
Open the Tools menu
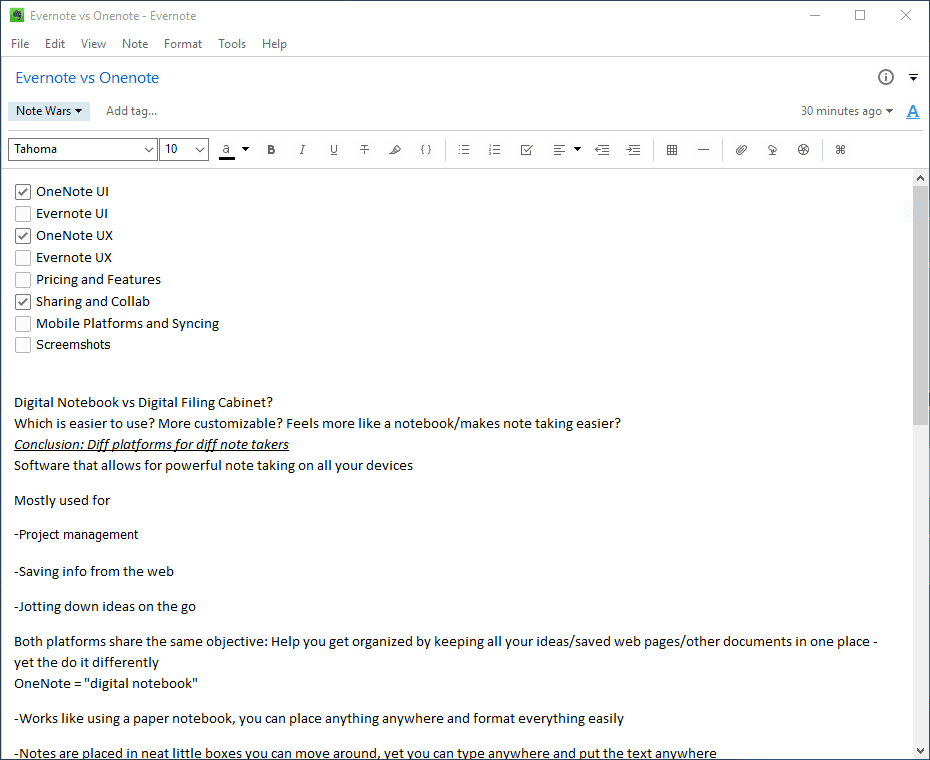pos(232,44)
